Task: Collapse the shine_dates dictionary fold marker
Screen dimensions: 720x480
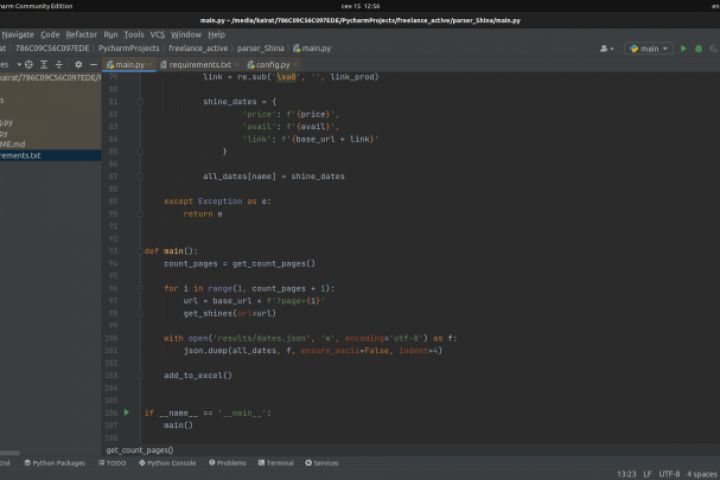Action: [141, 102]
